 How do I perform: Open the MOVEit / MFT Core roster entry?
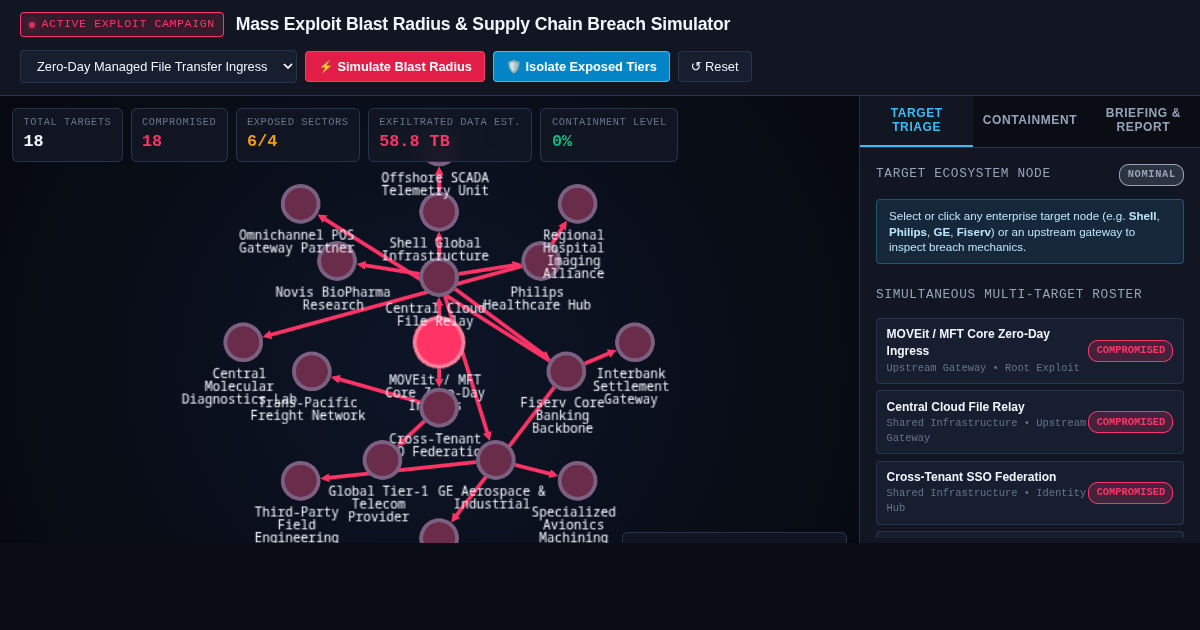[1030, 351]
